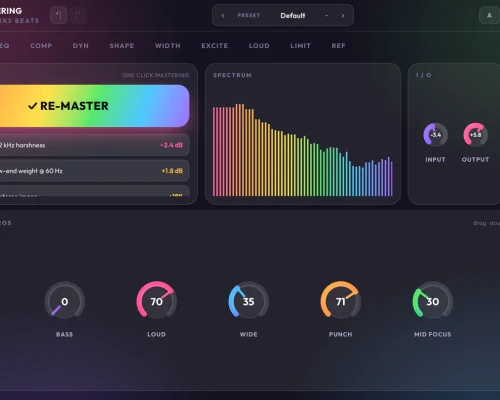Select the A comparison slot button
Image resolution: width=500 pixels, height=400 pixels.
(x=489, y=15)
